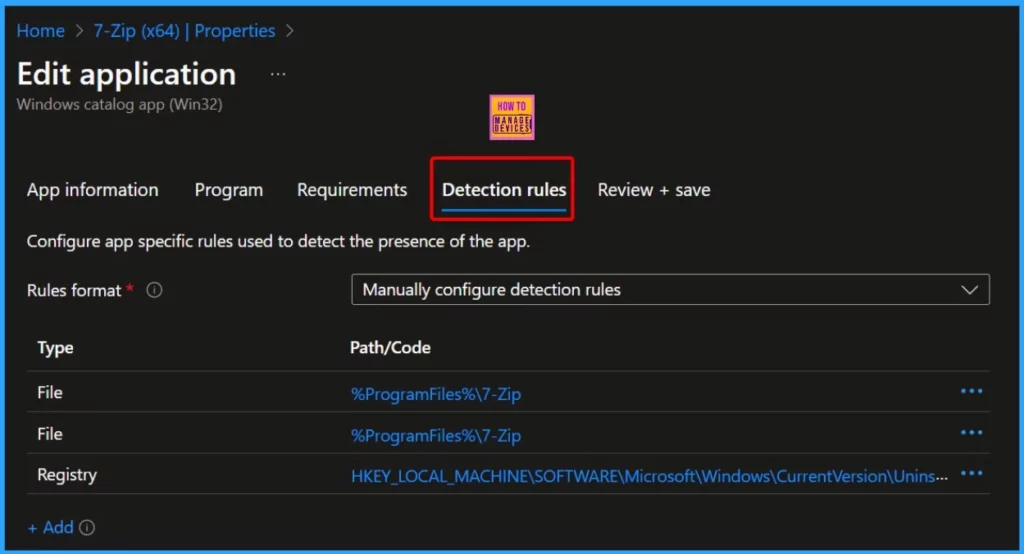1024x554 pixels.
Task: Open more options for the second File rule
Action: point(971,432)
